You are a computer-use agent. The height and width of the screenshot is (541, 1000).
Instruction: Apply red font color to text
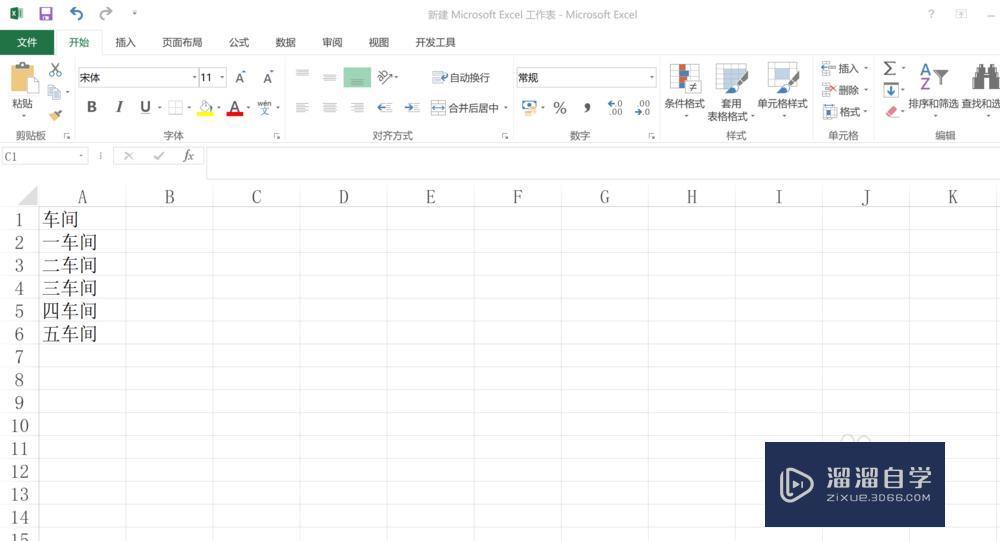235,107
